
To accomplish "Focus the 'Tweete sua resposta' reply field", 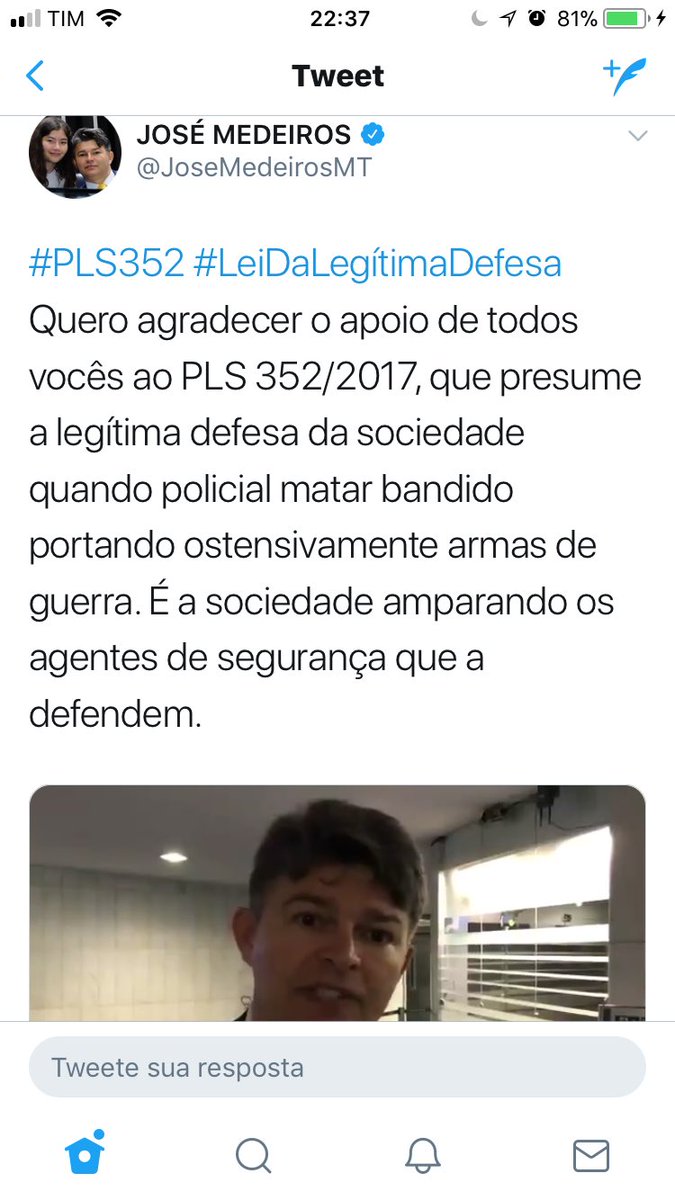I will (x=337, y=1067).
